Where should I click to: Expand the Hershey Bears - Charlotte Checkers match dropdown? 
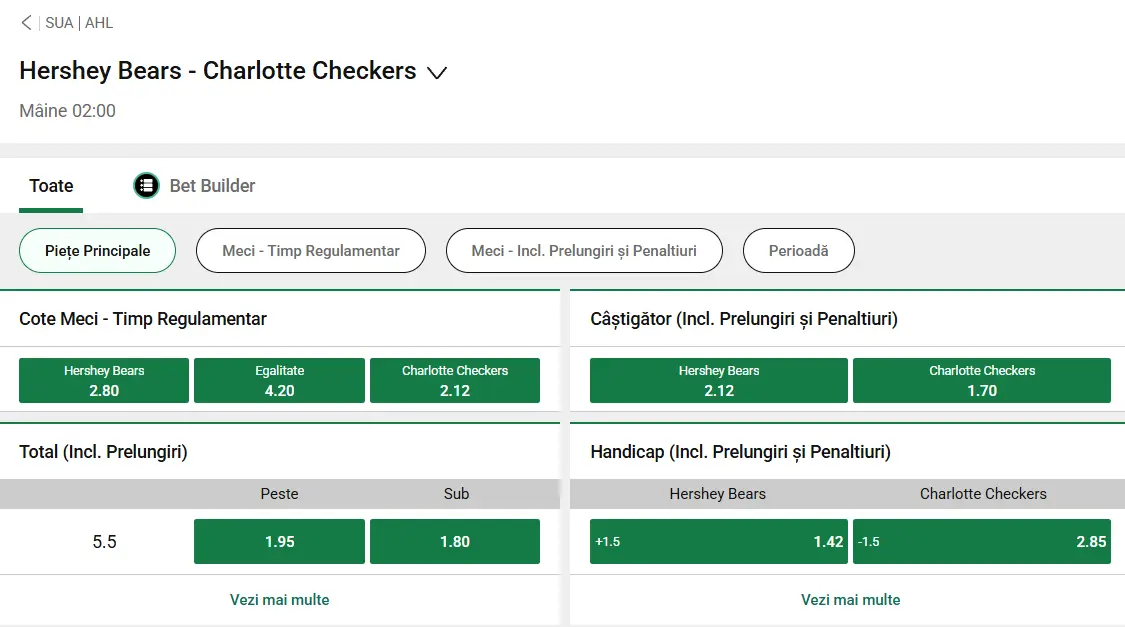[436, 72]
